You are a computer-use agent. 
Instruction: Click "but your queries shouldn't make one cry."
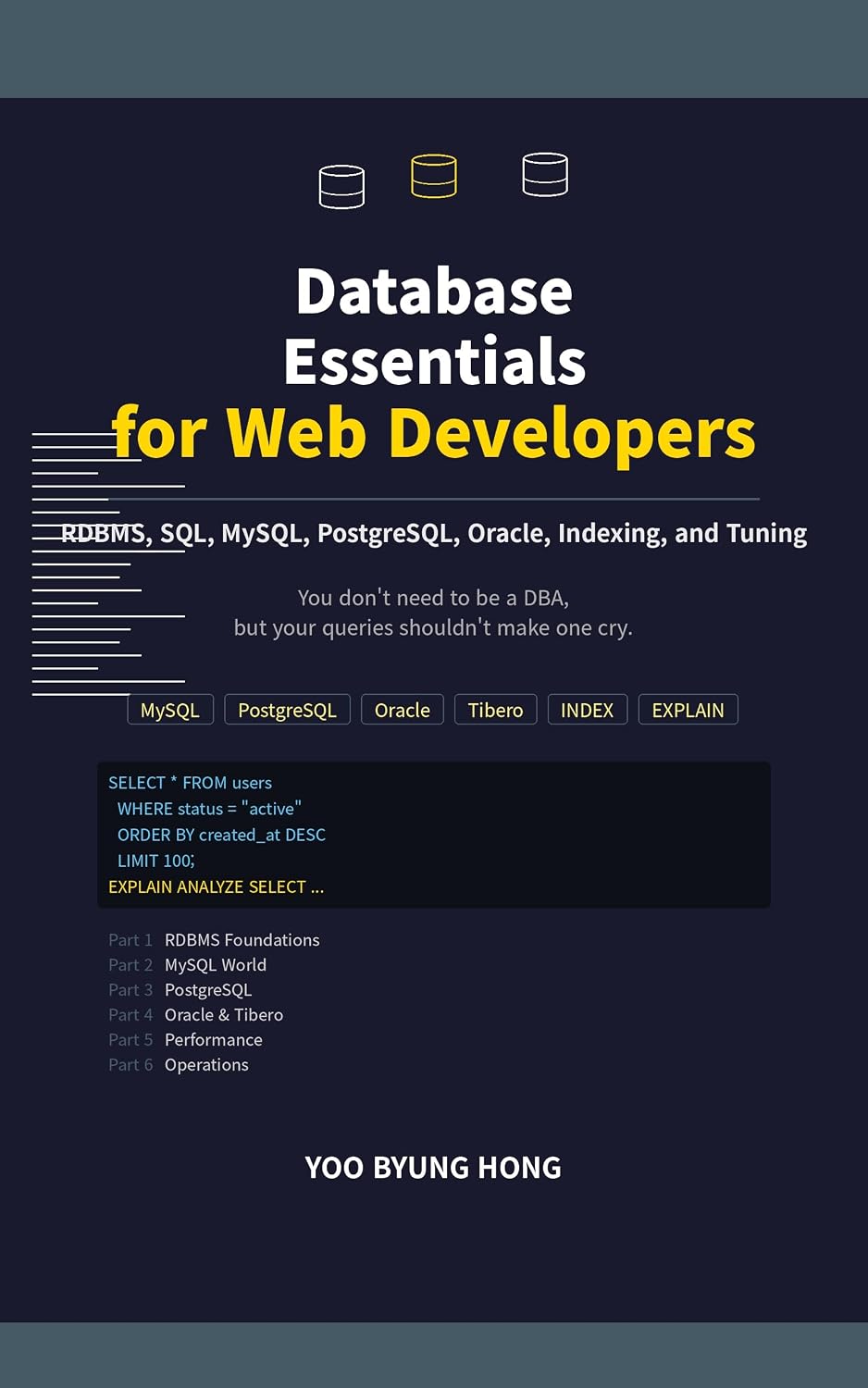(x=433, y=627)
